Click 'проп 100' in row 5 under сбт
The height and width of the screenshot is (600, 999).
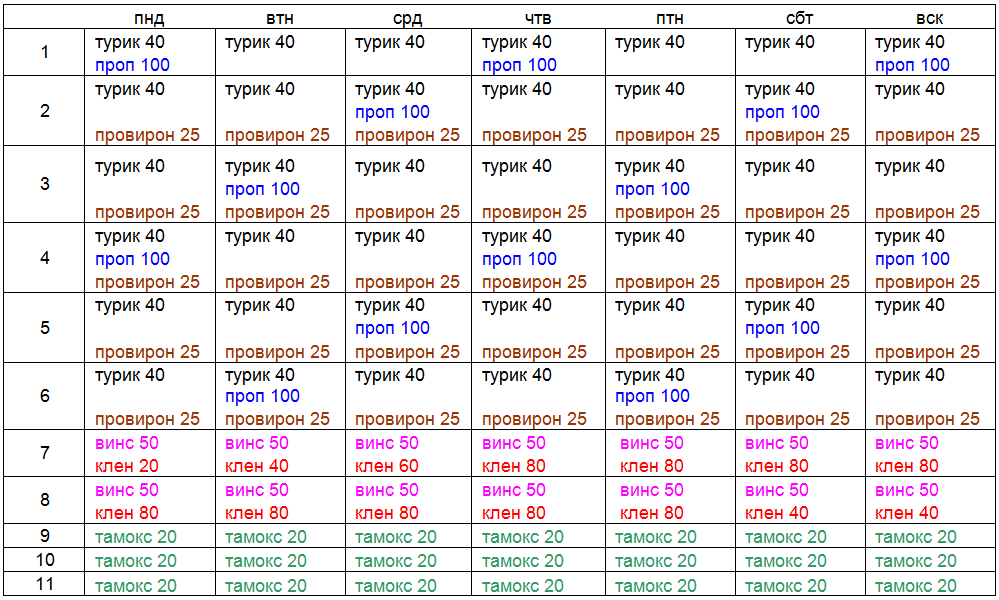pyautogui.click(x=782, y=328)
